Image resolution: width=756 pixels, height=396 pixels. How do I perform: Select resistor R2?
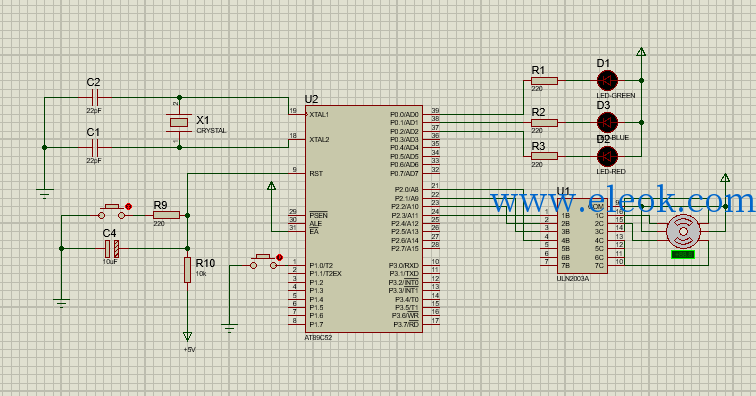544,123
